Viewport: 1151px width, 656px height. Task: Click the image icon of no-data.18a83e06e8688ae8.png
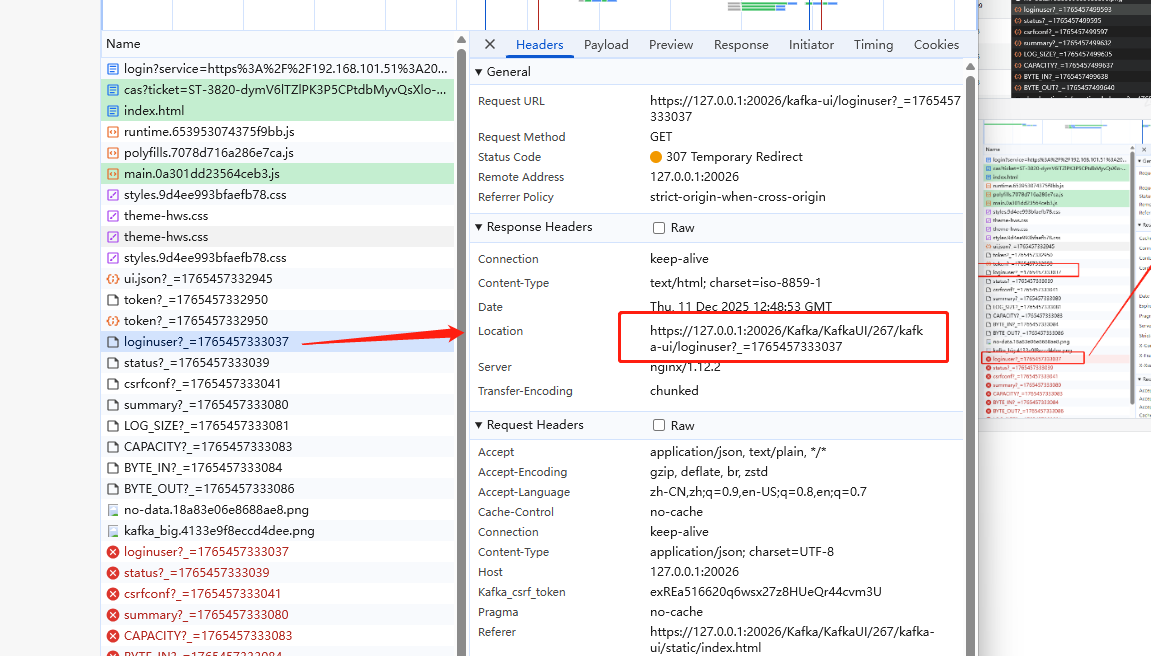(112, 510)
